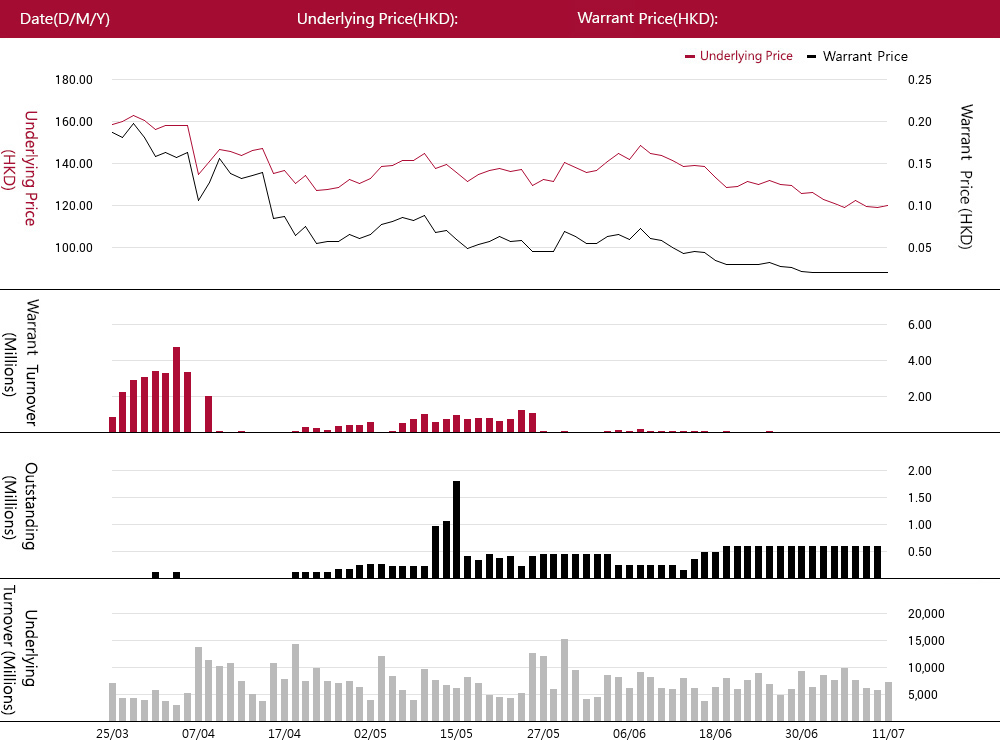Select the 15/05 date on the x-axis
1000x751 pixels.
(x=457, y=734)
